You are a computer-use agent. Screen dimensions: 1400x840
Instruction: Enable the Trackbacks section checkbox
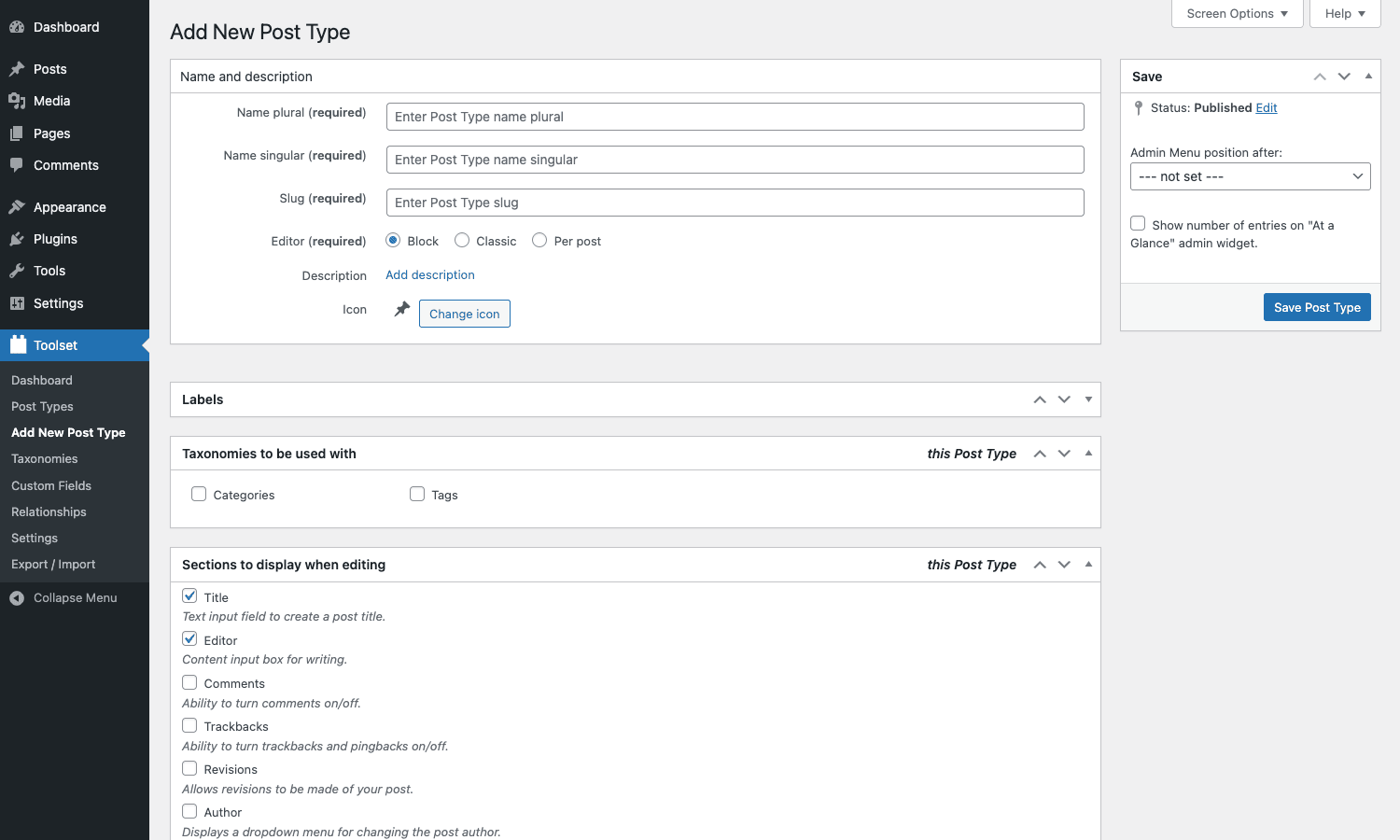[x=189, y=725]
